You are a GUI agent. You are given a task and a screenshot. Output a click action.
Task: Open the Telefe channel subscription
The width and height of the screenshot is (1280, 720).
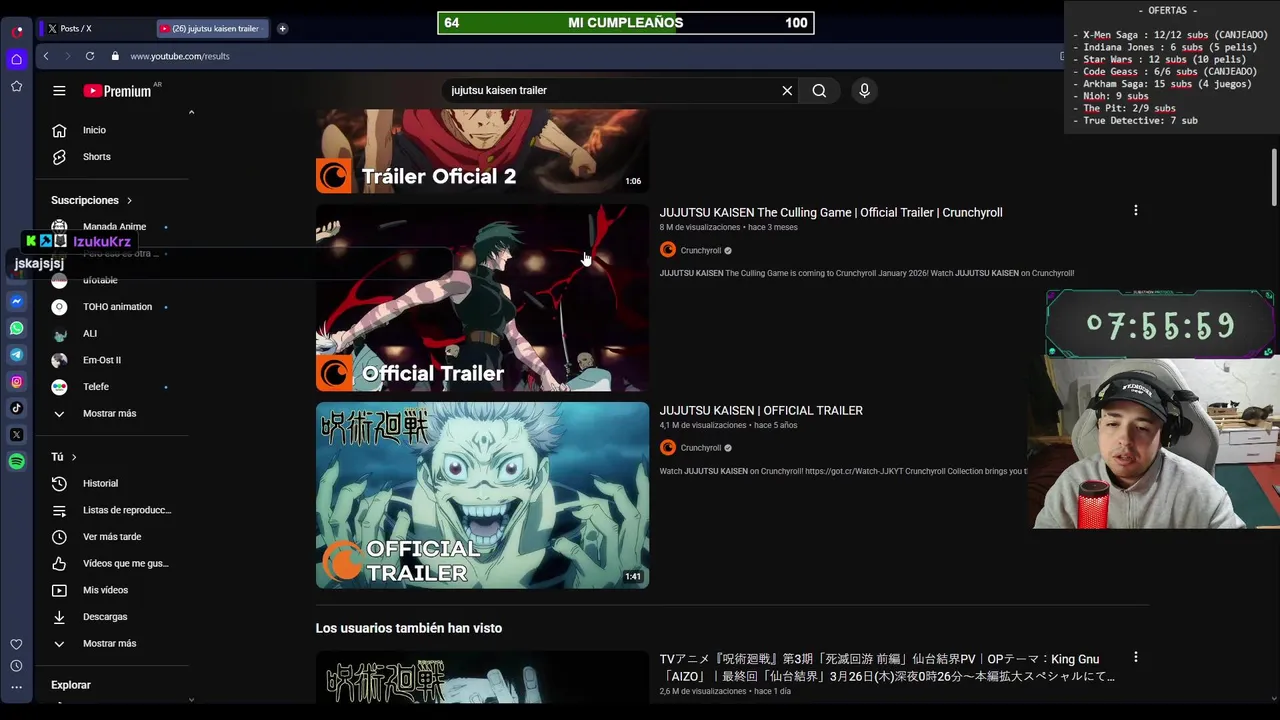[96, 387]
